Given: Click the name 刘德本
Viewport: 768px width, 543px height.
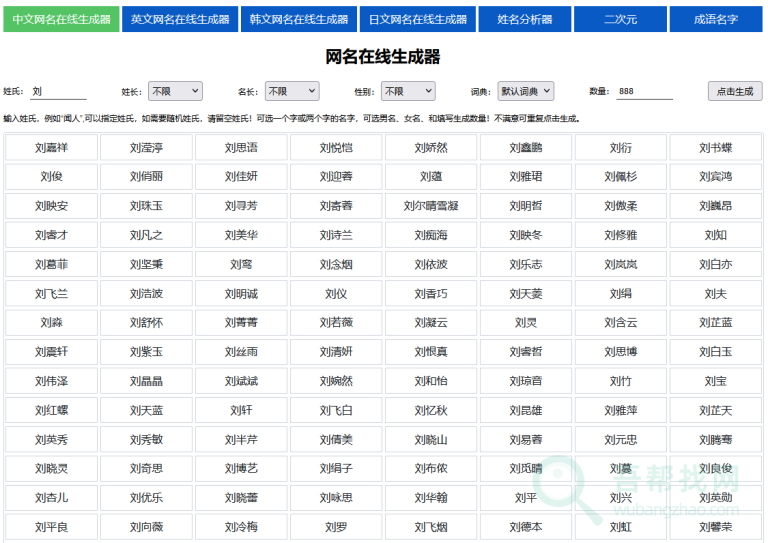Looking at the screenshot, I should (525, 527).
